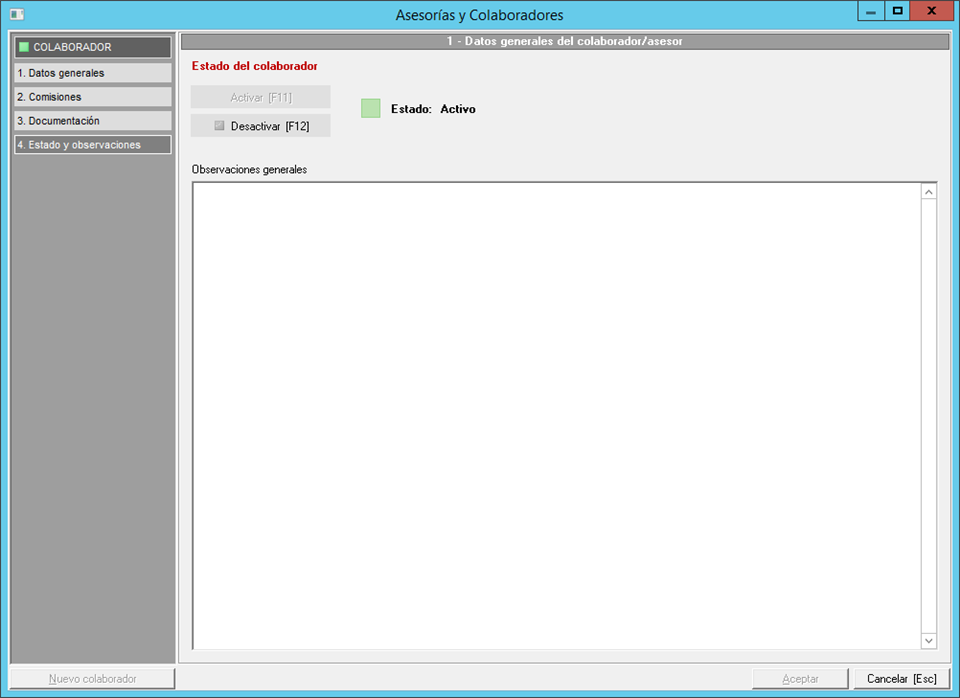
Task: Open the Datos generales section
Action: (x=92, y=73)
